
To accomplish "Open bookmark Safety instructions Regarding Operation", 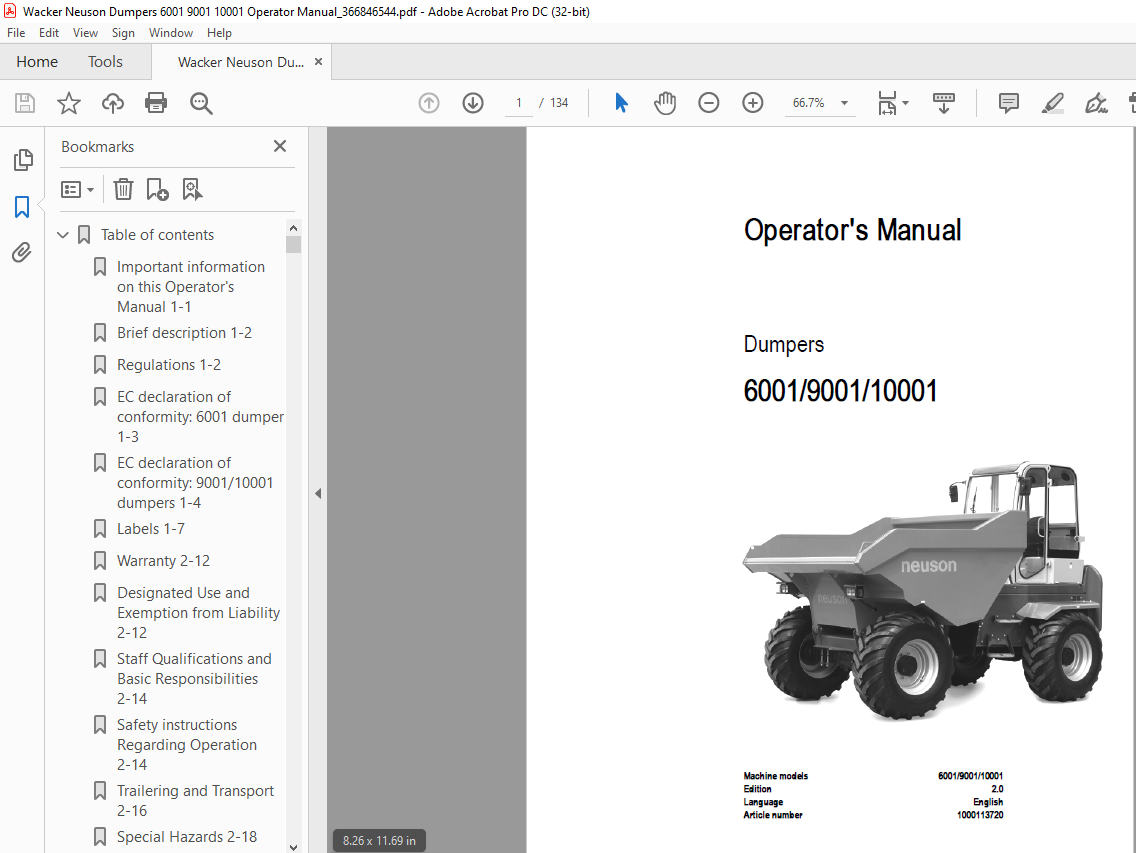I will pyautogui.click(x=187, y=744).
